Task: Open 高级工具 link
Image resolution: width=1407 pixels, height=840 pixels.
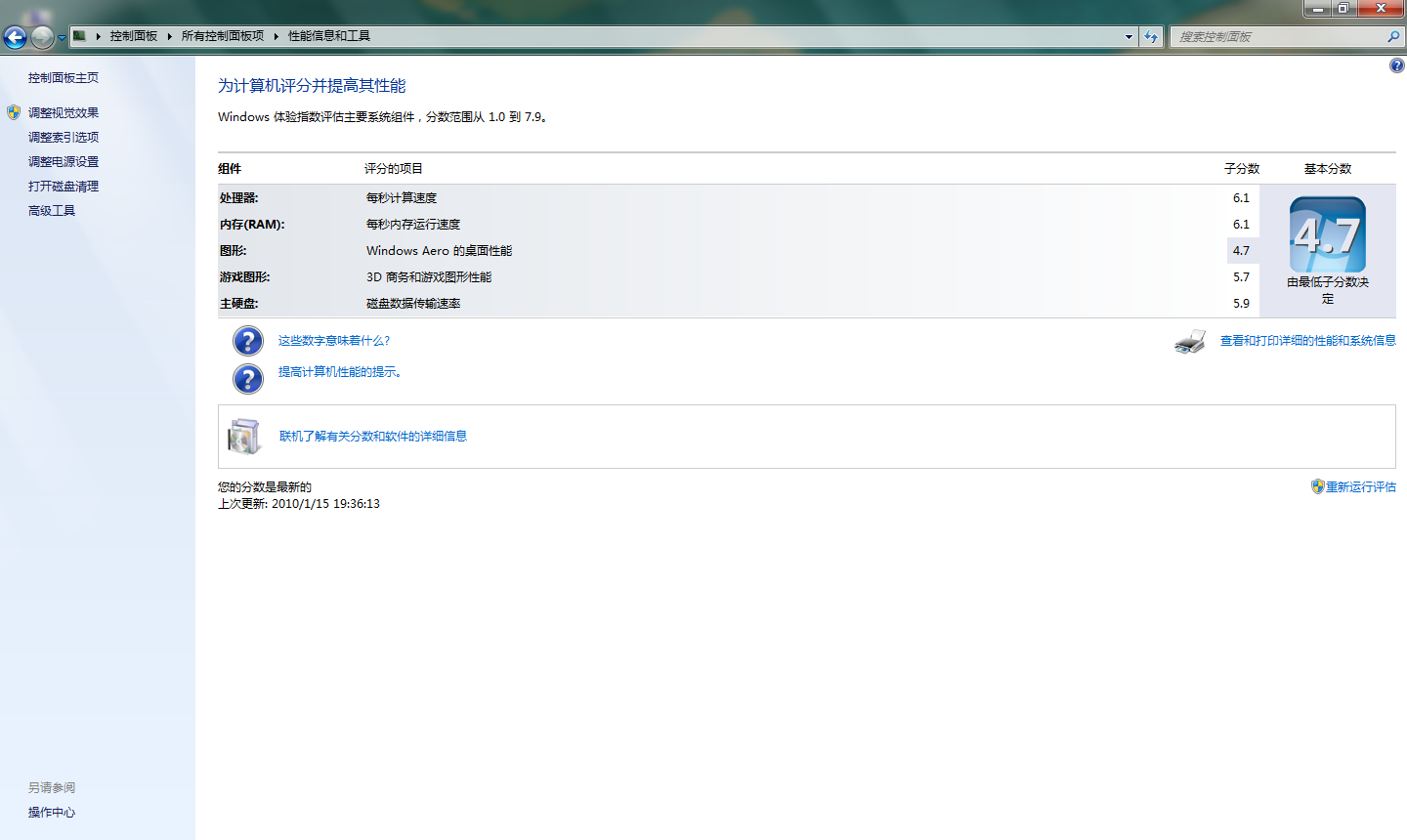Action: pos(52,211)
